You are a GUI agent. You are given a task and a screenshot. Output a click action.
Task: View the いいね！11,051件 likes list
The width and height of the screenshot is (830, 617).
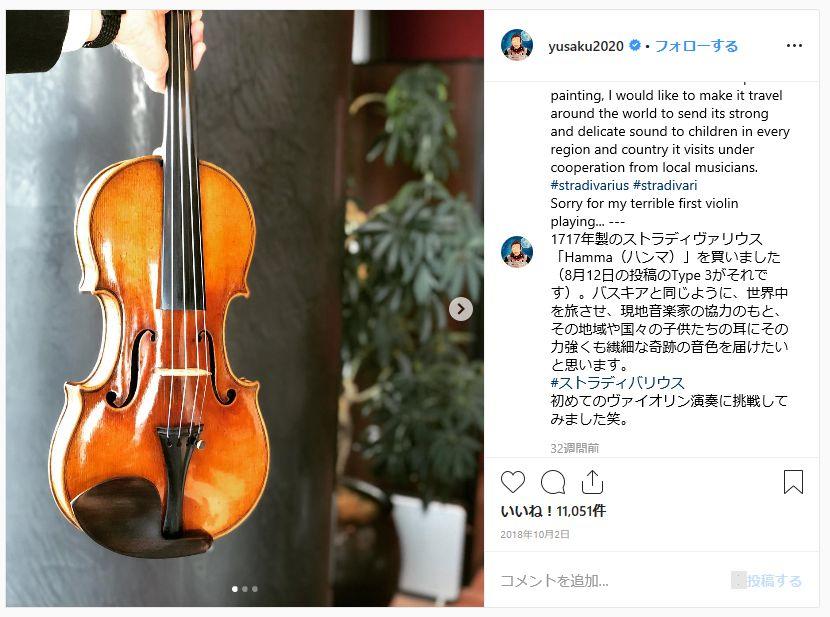(x=553, y=511)
